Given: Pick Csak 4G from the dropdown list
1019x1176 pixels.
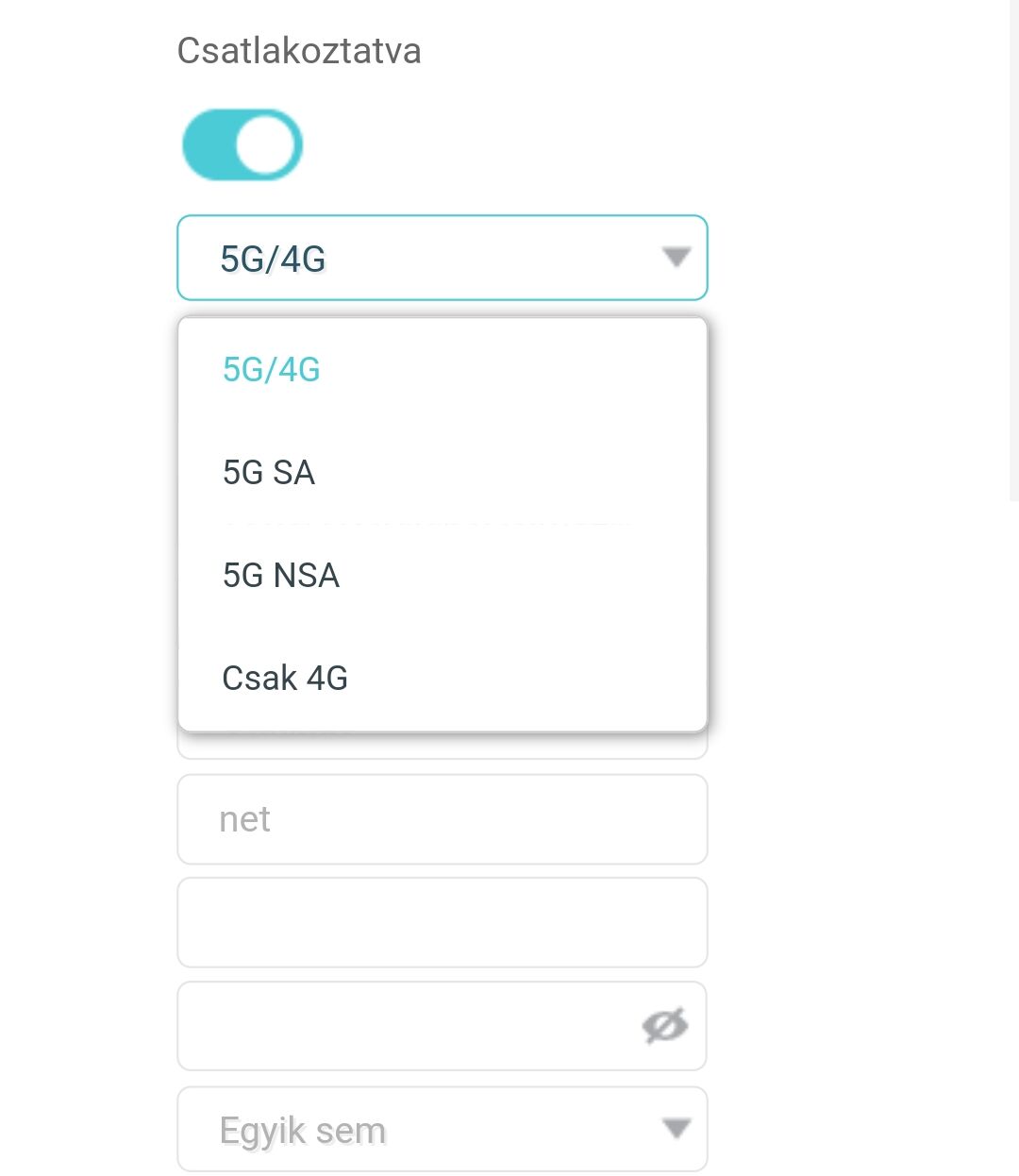Looking at the screenshot, I should [285, 678].
